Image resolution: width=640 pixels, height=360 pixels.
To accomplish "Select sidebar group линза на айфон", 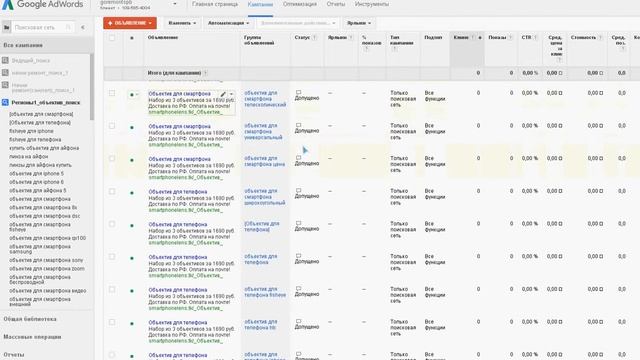I will [29, 157].
